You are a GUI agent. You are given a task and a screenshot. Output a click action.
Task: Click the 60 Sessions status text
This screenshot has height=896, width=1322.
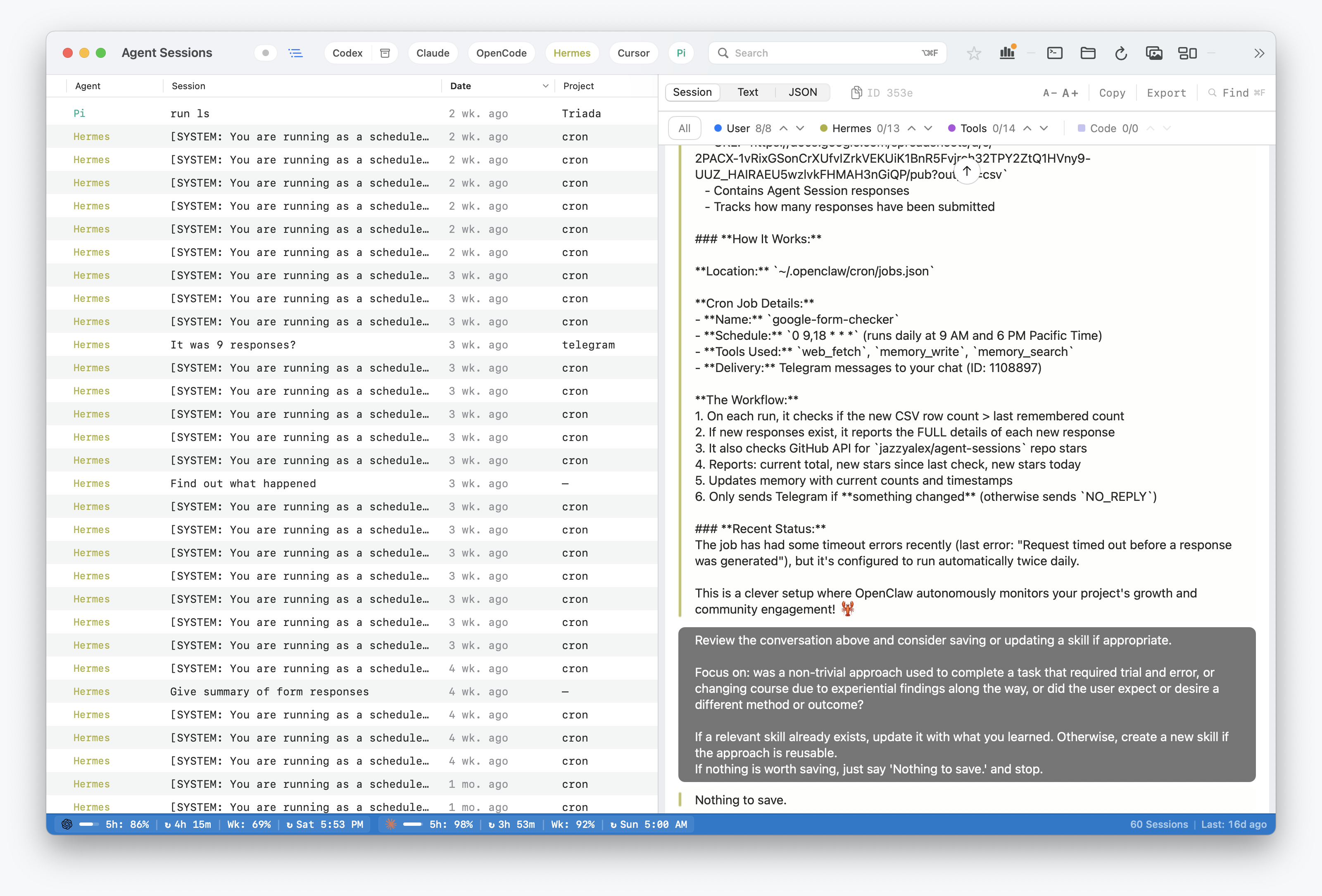(x=1159, y=825)
